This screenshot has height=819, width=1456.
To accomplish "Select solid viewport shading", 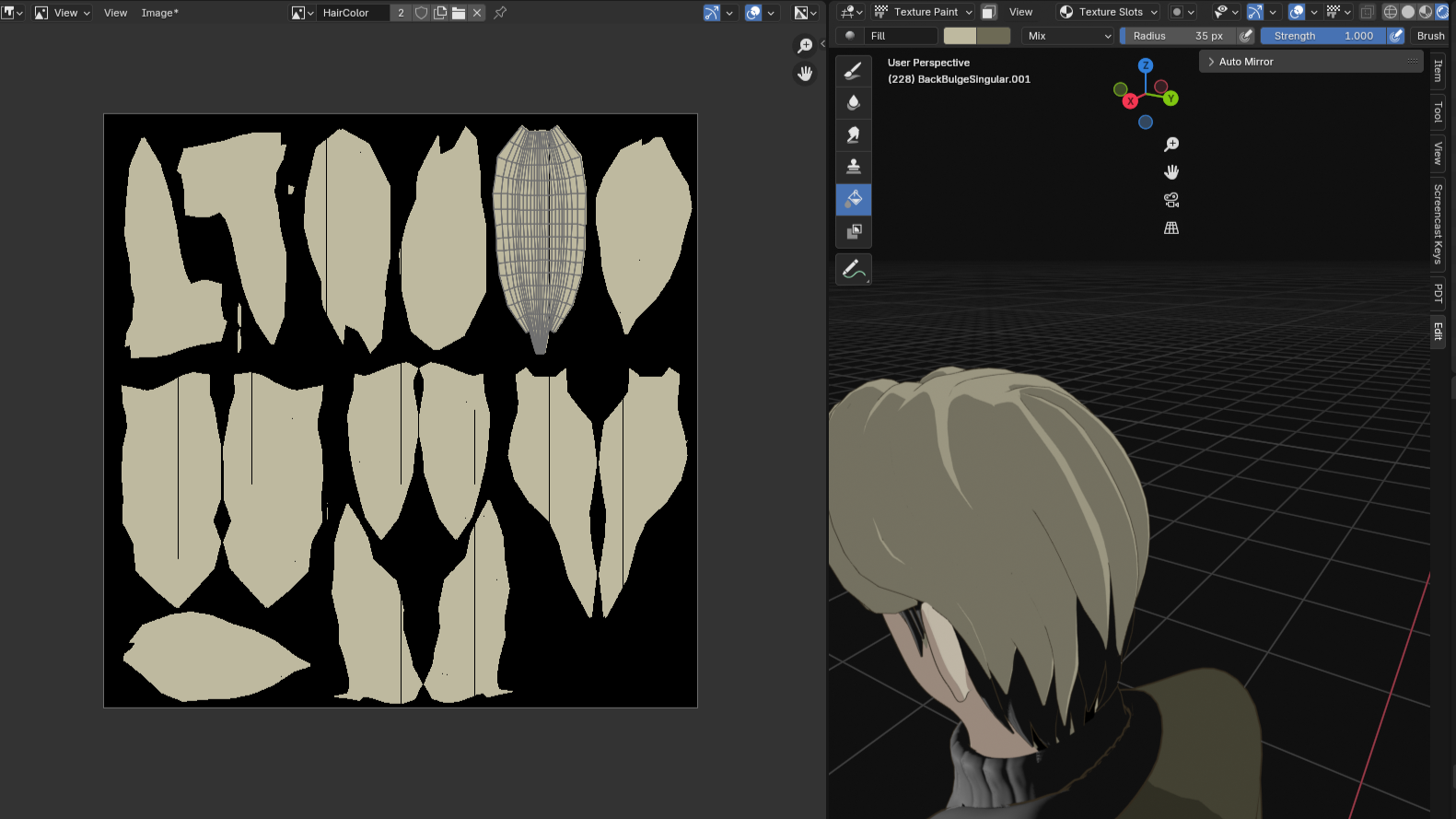I will click(1408, 12).
